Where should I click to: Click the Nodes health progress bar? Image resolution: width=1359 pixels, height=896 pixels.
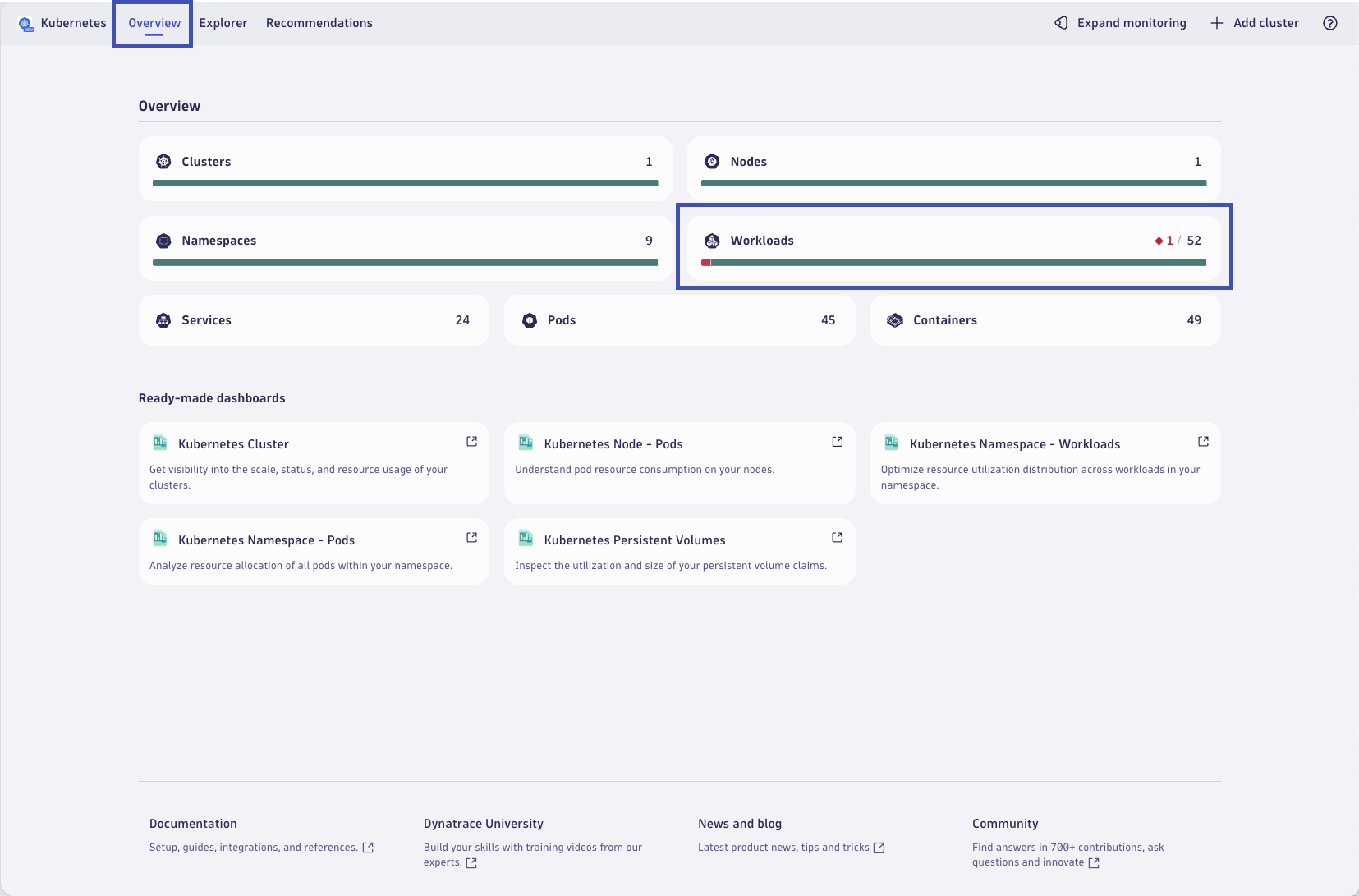tap(954, 183)
